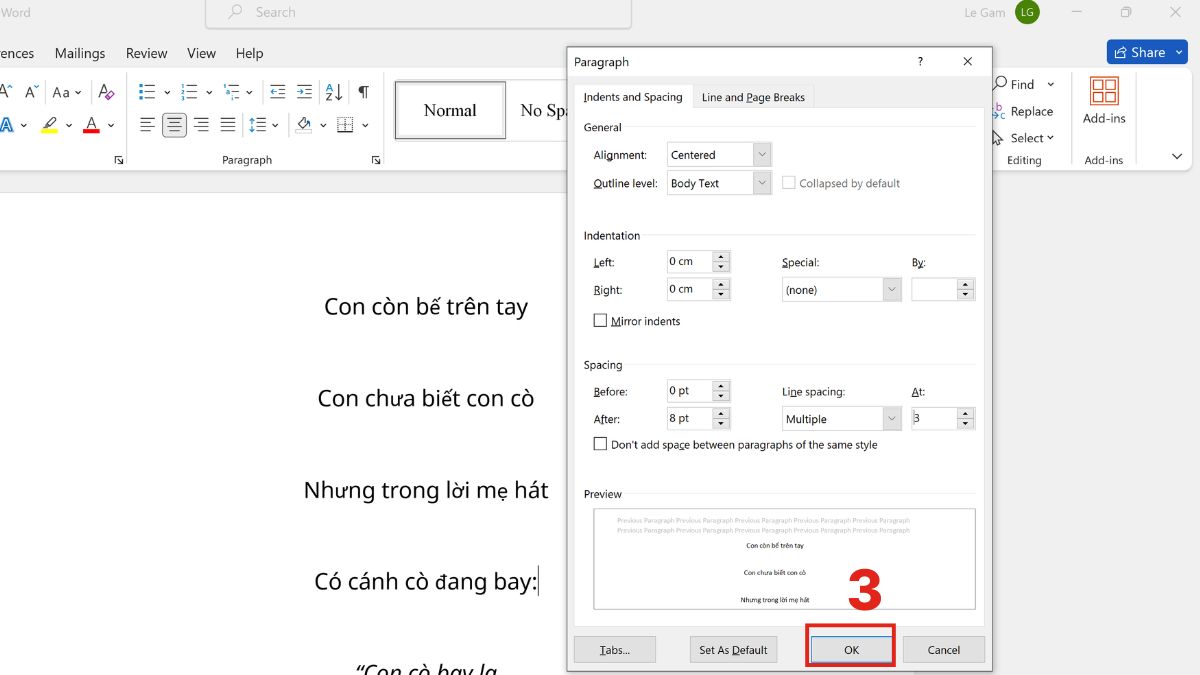Click the spinner on the By field

pos(965,290)
